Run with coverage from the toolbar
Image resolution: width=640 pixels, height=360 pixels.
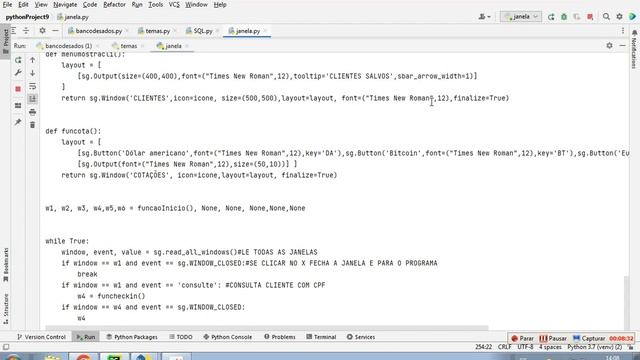pos(577,17)
